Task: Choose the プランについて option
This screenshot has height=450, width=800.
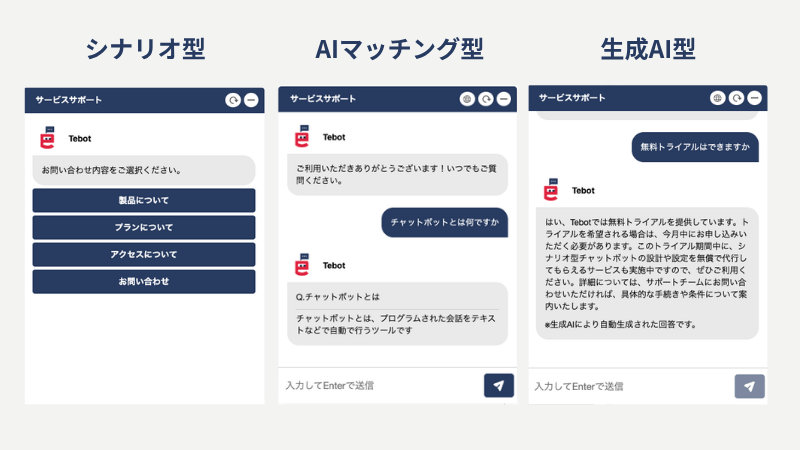Action: [144, 228]
